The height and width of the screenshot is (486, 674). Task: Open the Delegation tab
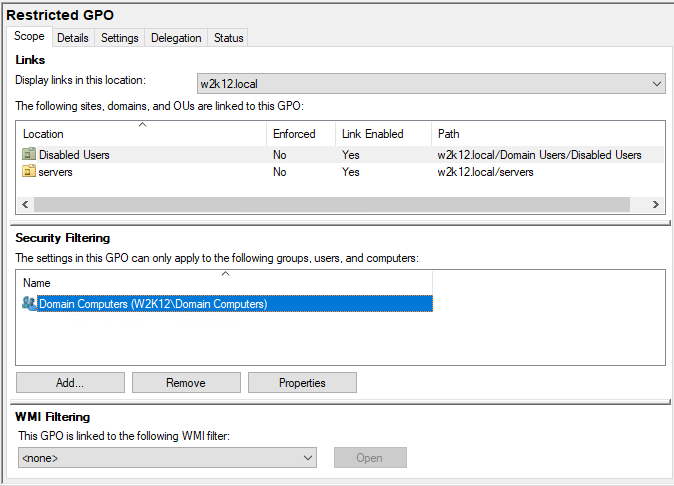point(176,38)
